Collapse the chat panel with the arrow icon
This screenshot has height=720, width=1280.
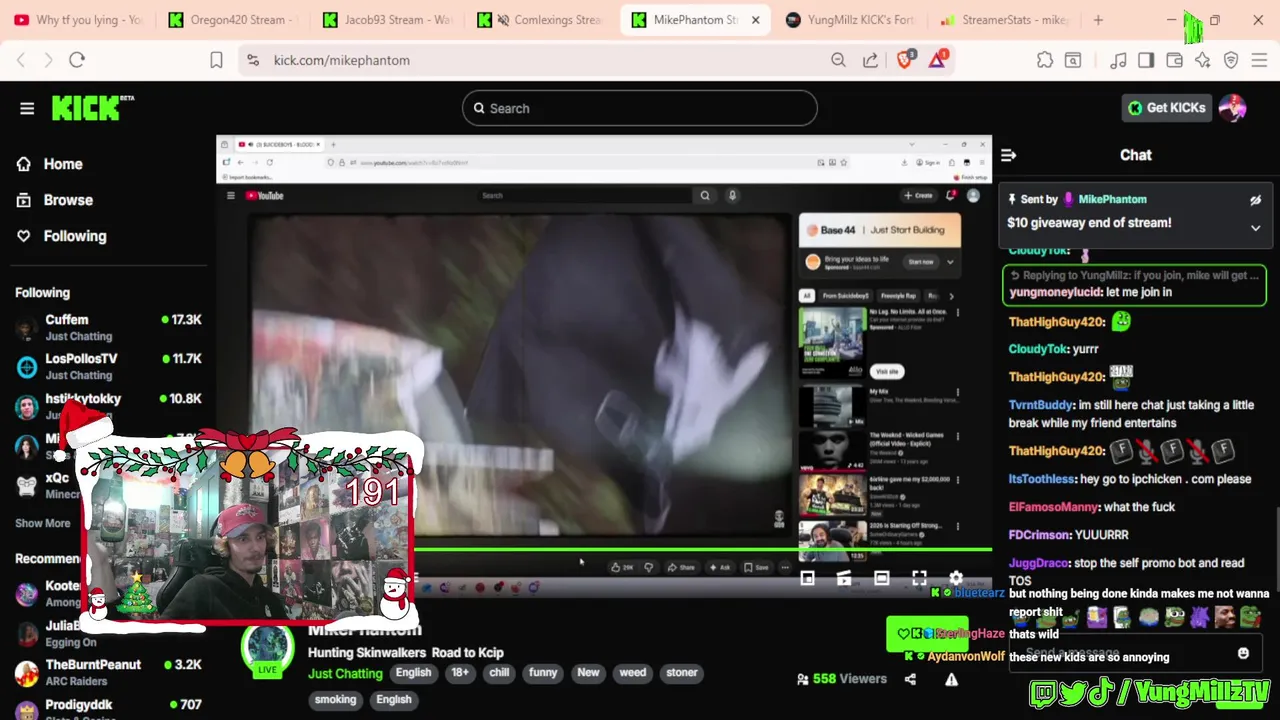[x=1008, y=155]
